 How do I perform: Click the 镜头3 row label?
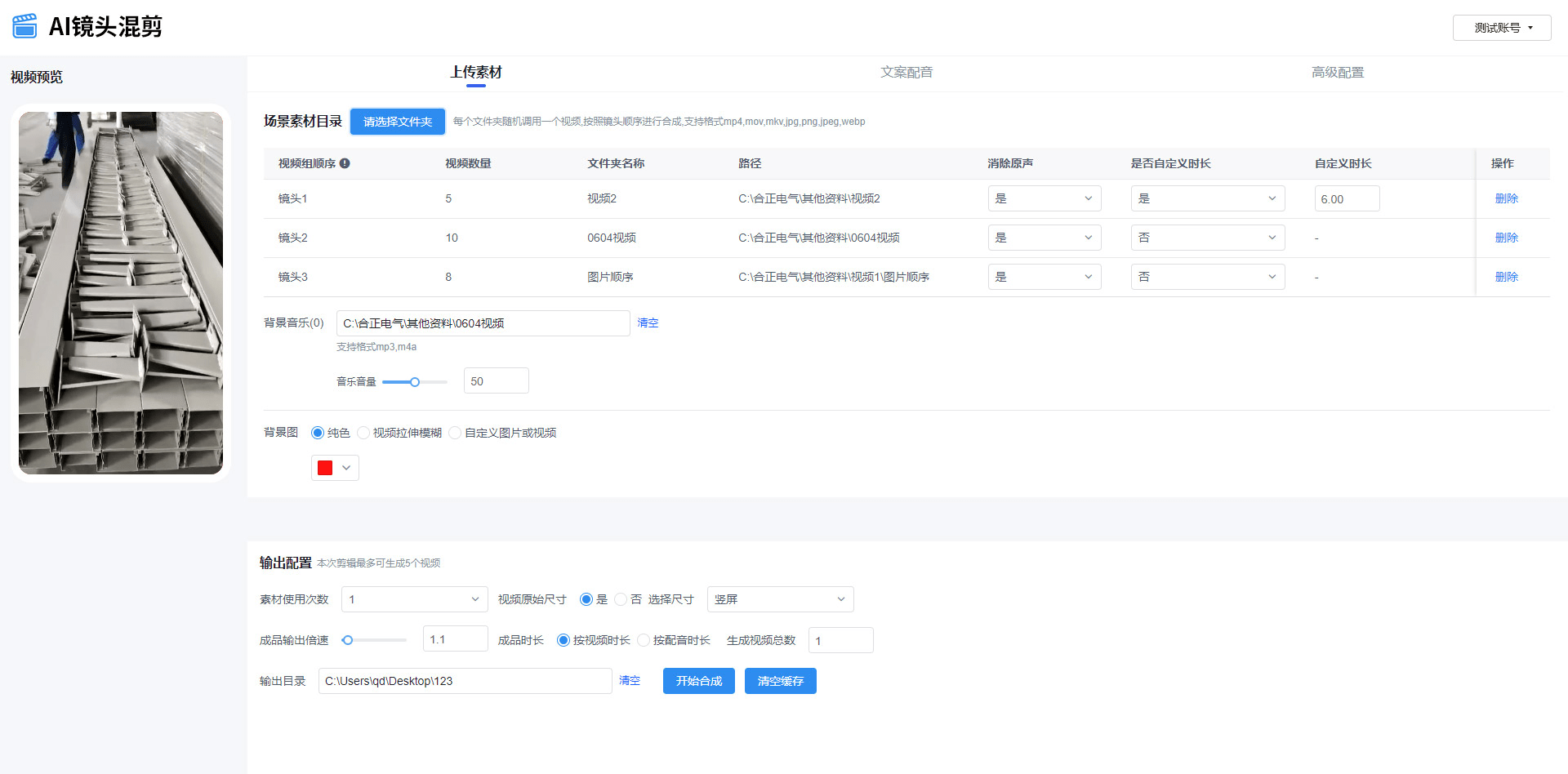(293, 277)
